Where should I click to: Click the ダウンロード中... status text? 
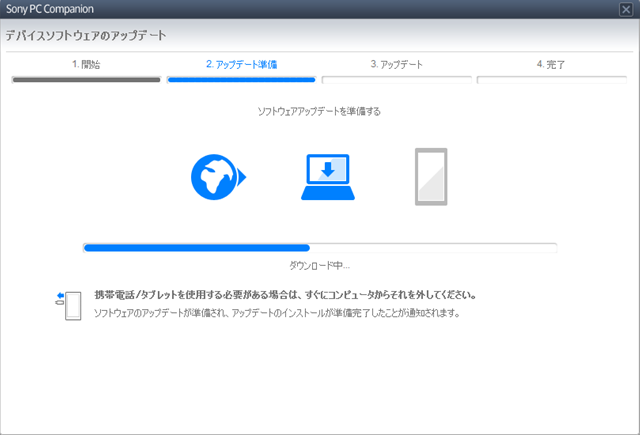(320, 266)
